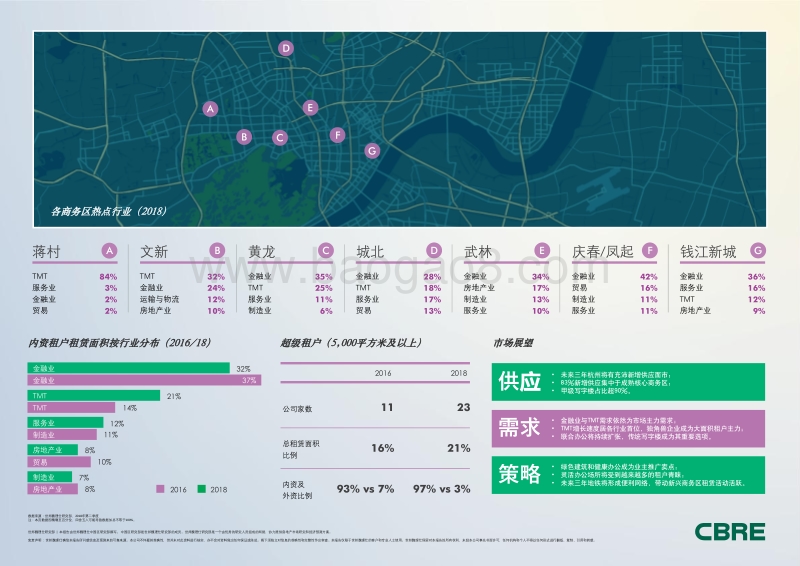800x566 pixels.
Task: Click the 武林 district heading
Action: (478, 252)
